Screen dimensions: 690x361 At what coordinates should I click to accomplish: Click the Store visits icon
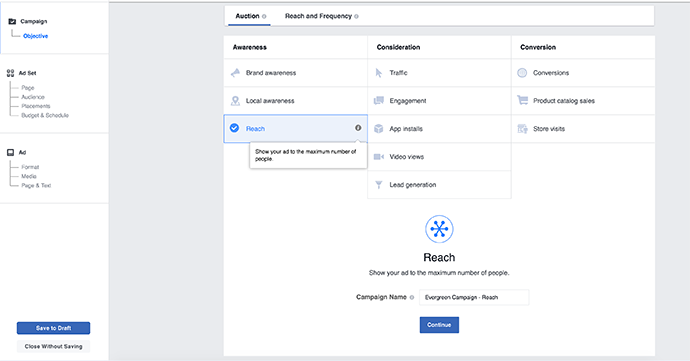click(x=522, y=129)
